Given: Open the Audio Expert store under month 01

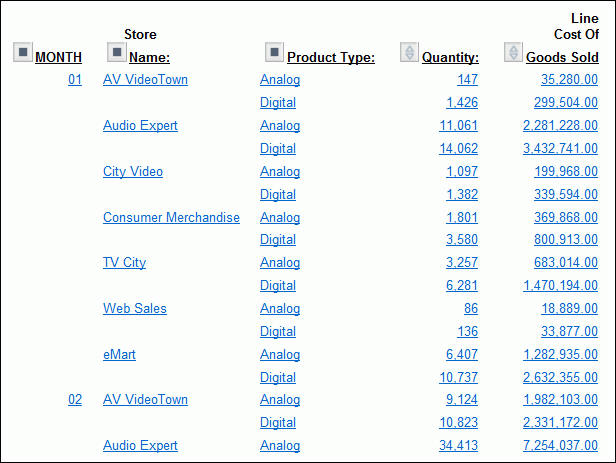Looking at the screenshot, I should click(140, 126).
